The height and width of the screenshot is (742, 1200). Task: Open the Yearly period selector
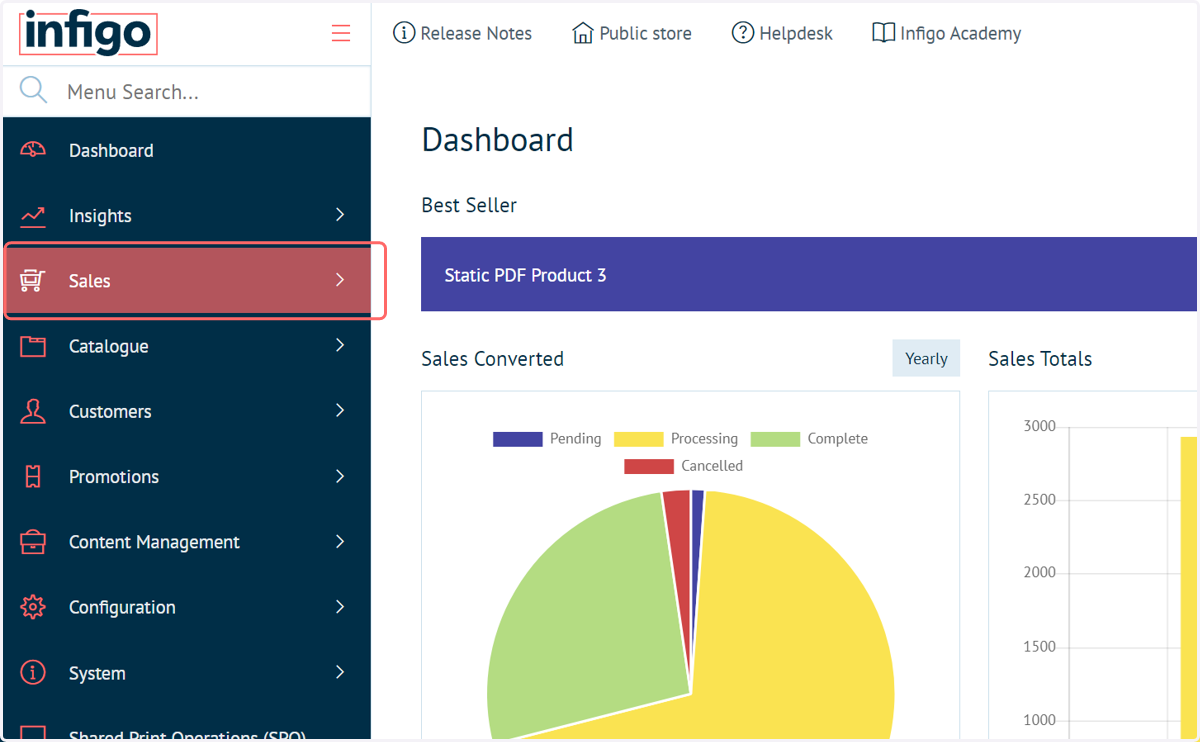pos(926,358)
